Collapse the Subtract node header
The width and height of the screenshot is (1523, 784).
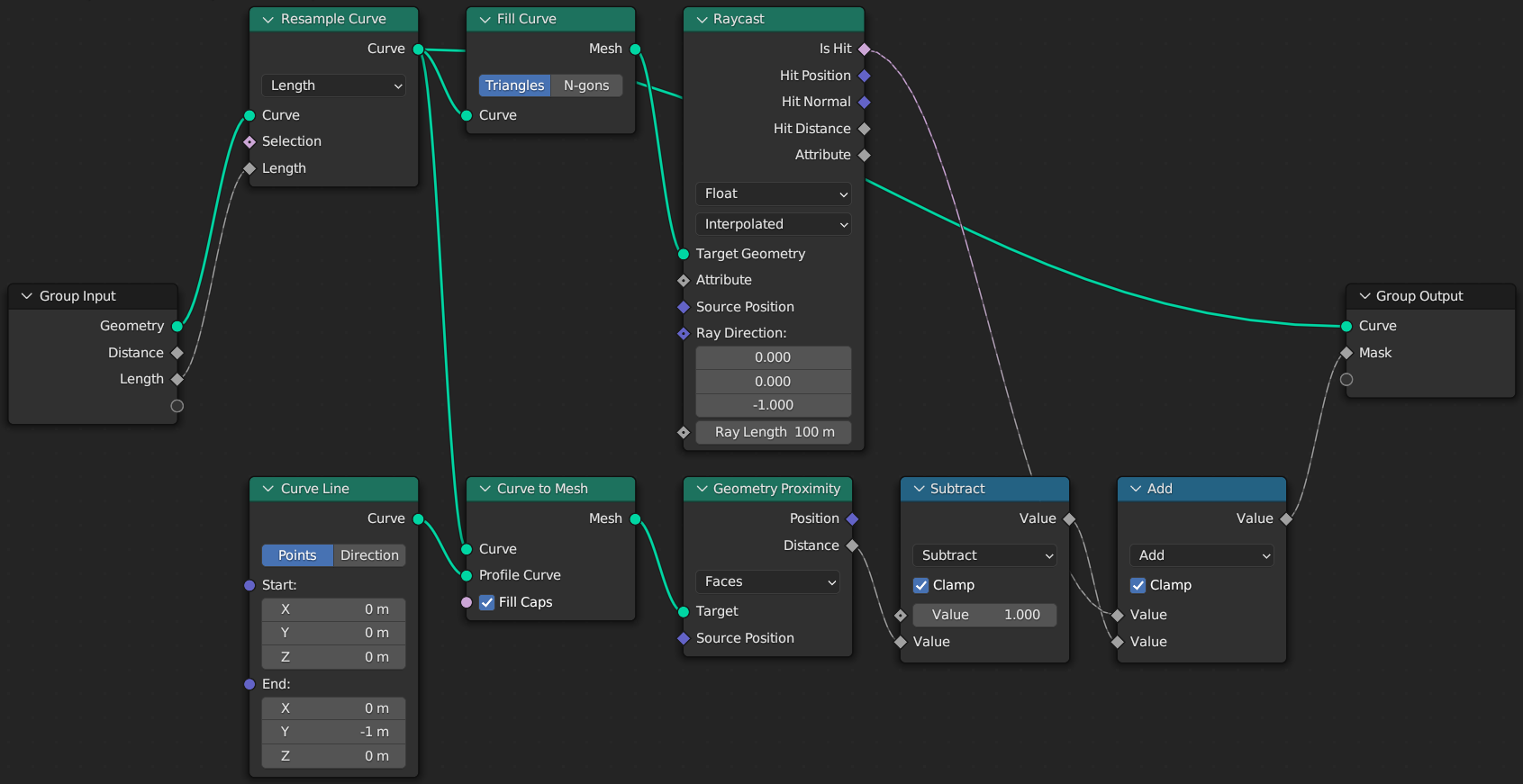(919, 489)
